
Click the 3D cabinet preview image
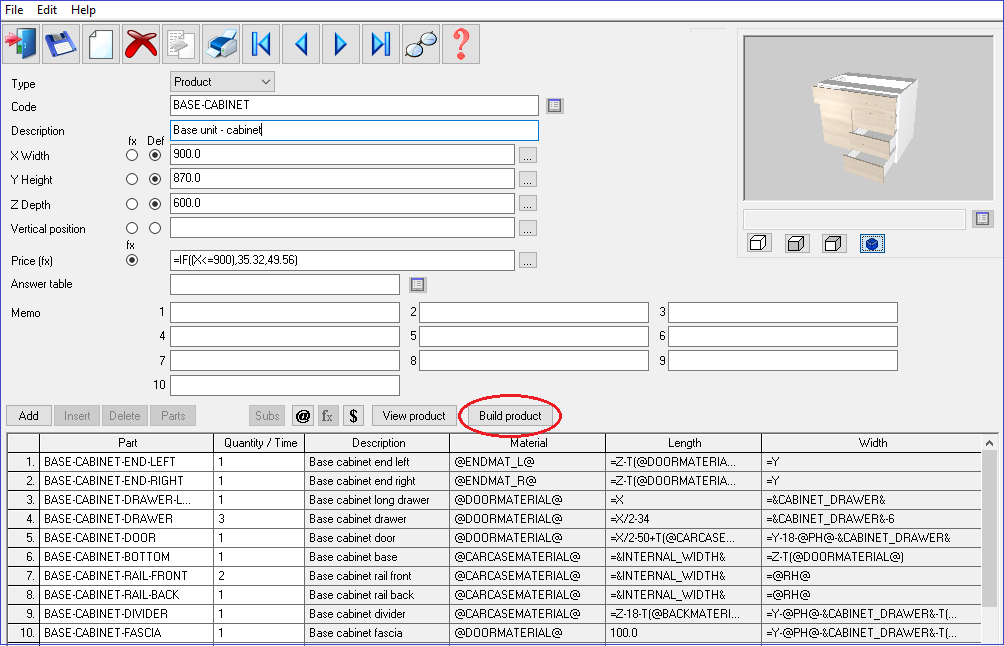click(868, 118)
